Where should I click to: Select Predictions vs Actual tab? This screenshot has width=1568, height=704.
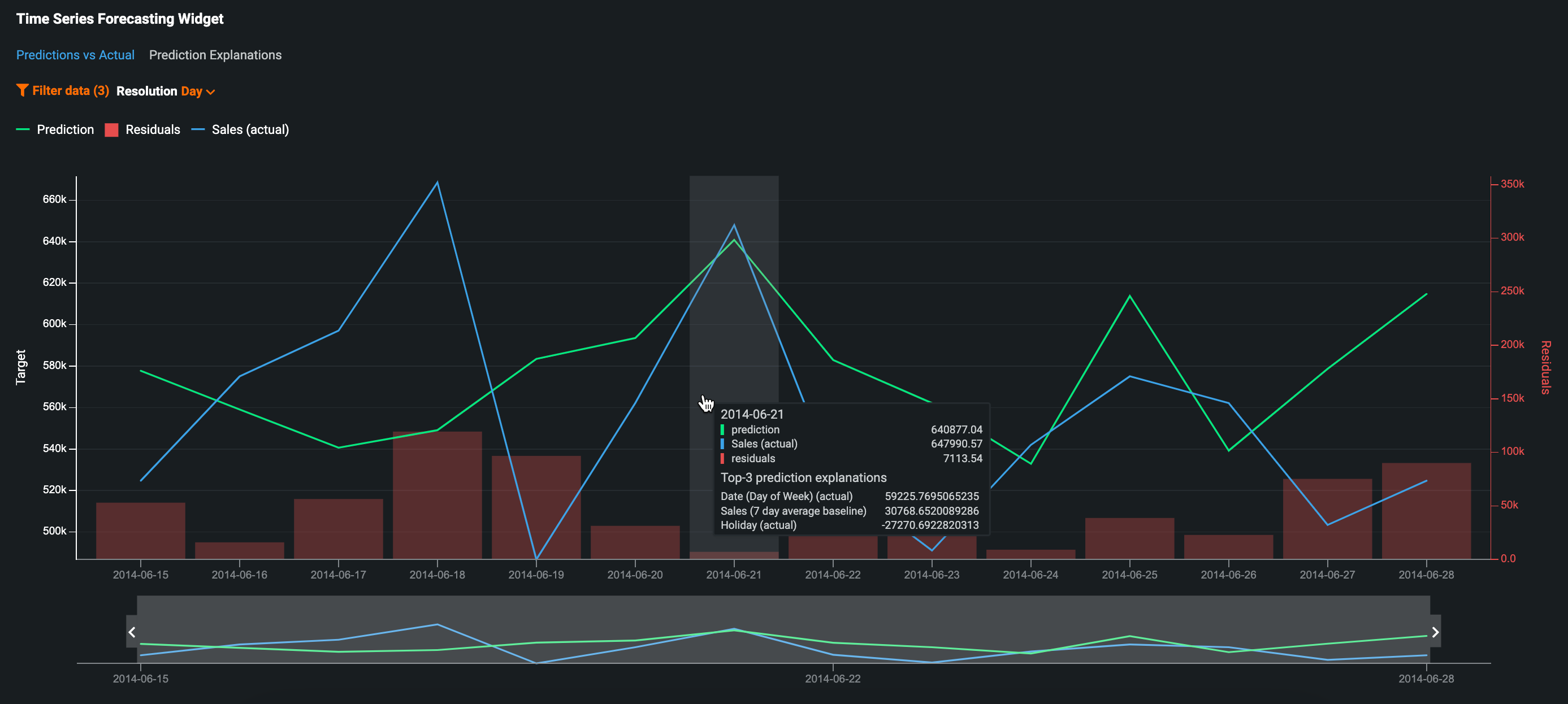click(x=75, y=55)
